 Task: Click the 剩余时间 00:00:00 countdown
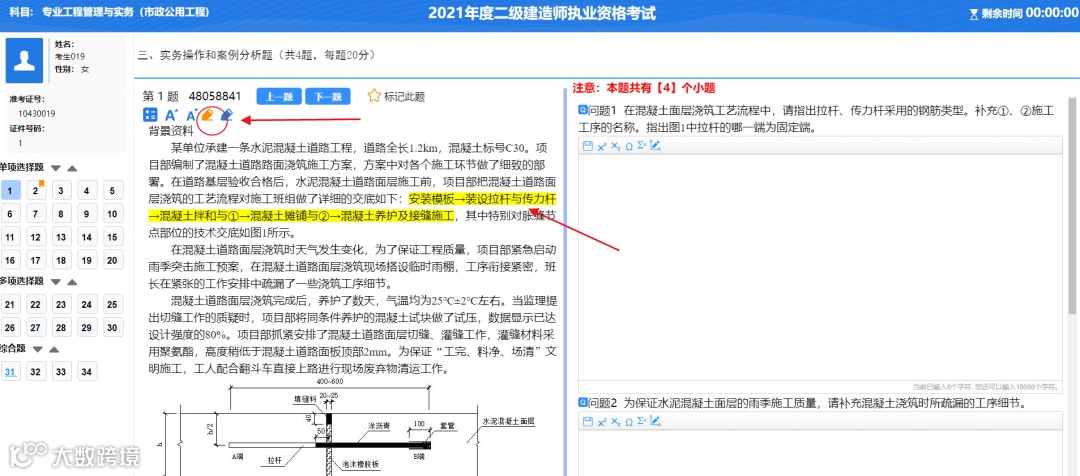[1030, 12]
